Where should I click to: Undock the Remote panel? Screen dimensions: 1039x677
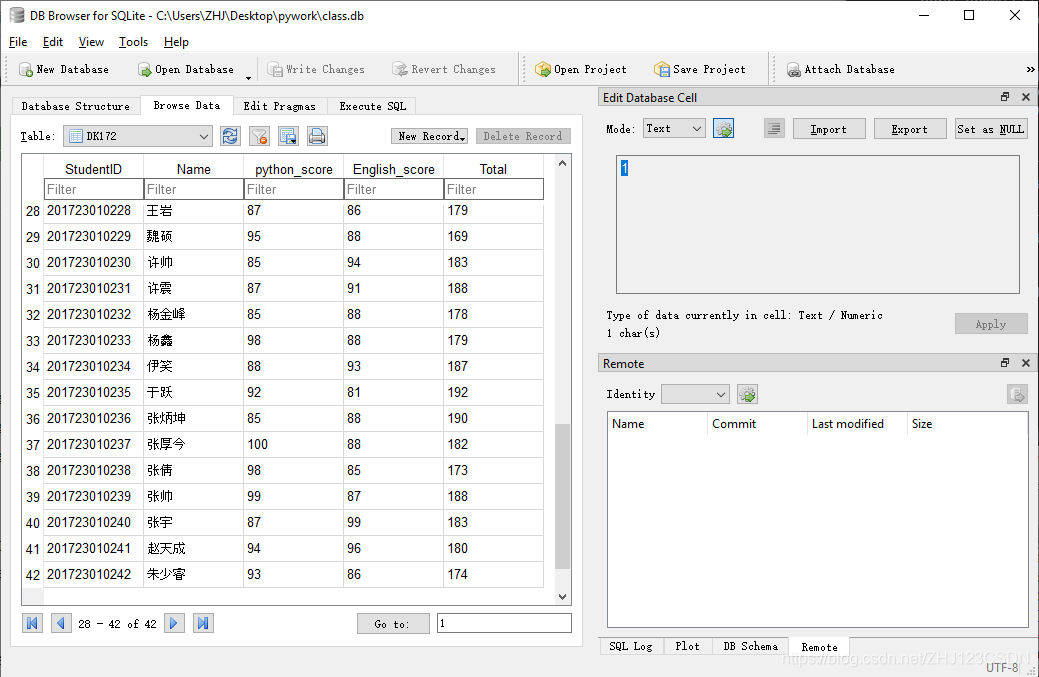point(1005,363)
